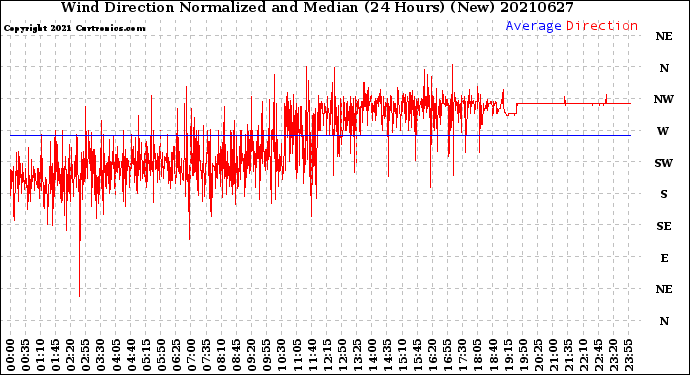Select the 01:45 time axis label
Screen dimensions: 690x375
(56, 355)
